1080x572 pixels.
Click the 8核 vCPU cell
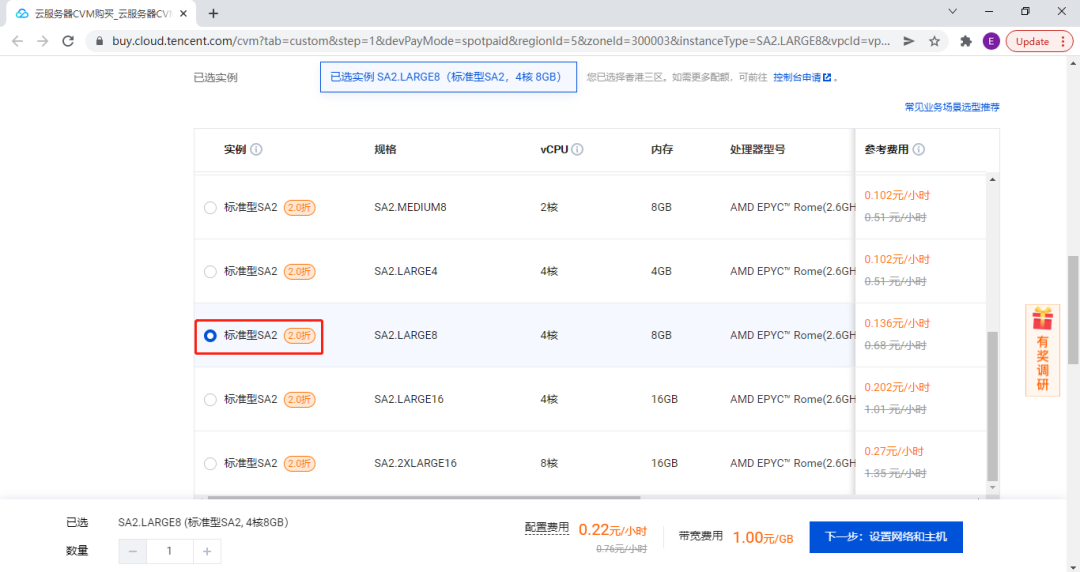[549, 464]
